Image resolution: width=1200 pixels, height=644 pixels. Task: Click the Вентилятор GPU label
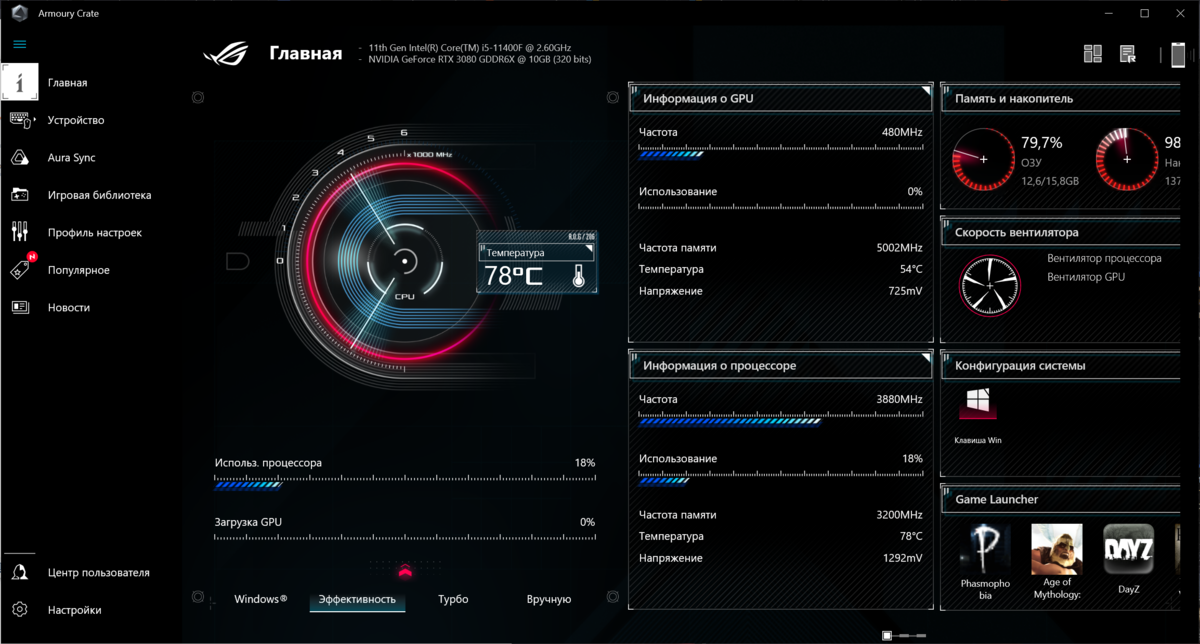coord(1086,277)
